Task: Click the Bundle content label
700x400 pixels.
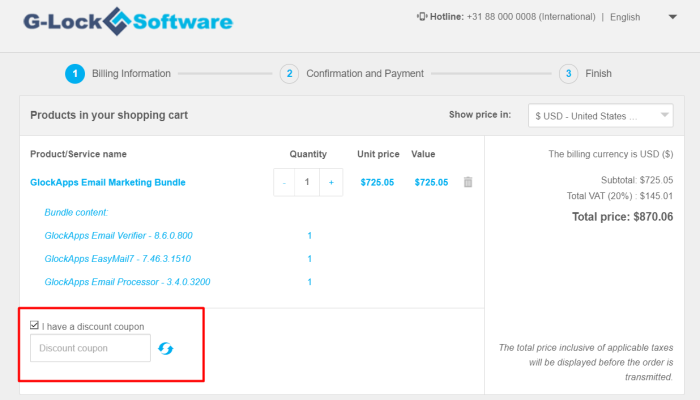Action: 76,212
